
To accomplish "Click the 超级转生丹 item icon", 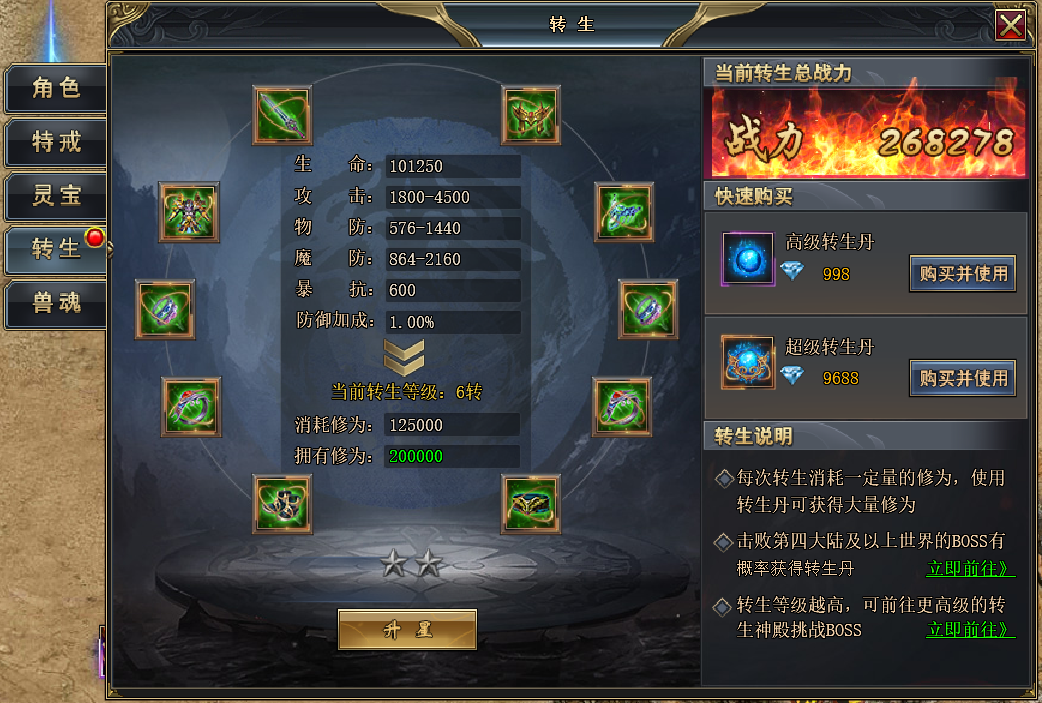I will tap(748, 363).
